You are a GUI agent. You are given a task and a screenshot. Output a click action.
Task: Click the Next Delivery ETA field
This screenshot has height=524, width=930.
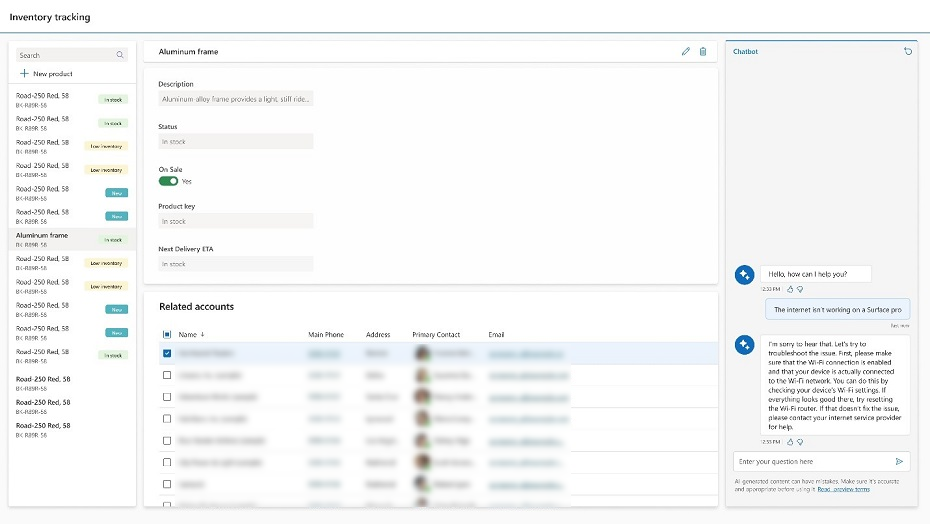coord(235,264)
